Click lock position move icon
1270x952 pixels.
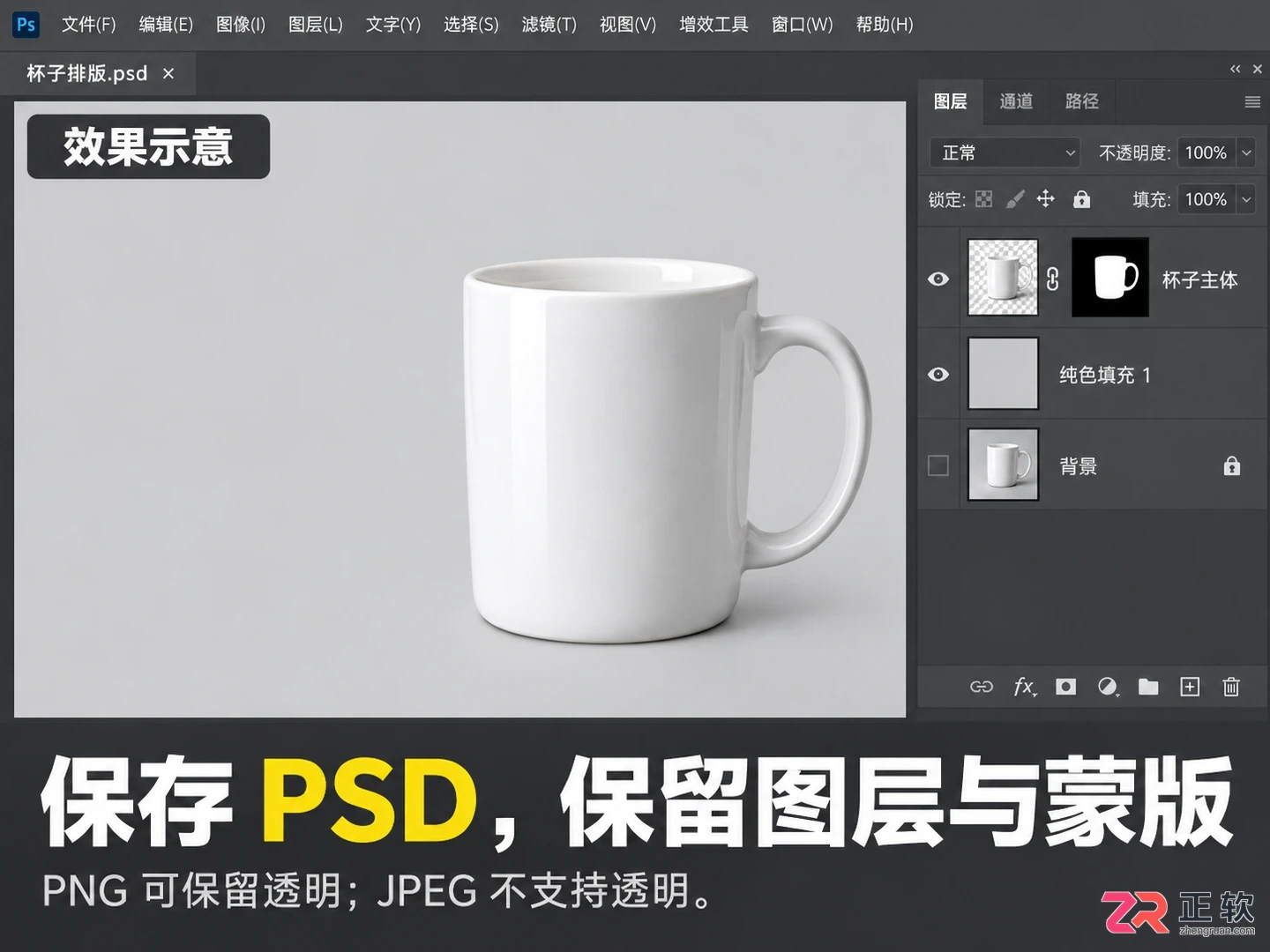pos(1046,198)
